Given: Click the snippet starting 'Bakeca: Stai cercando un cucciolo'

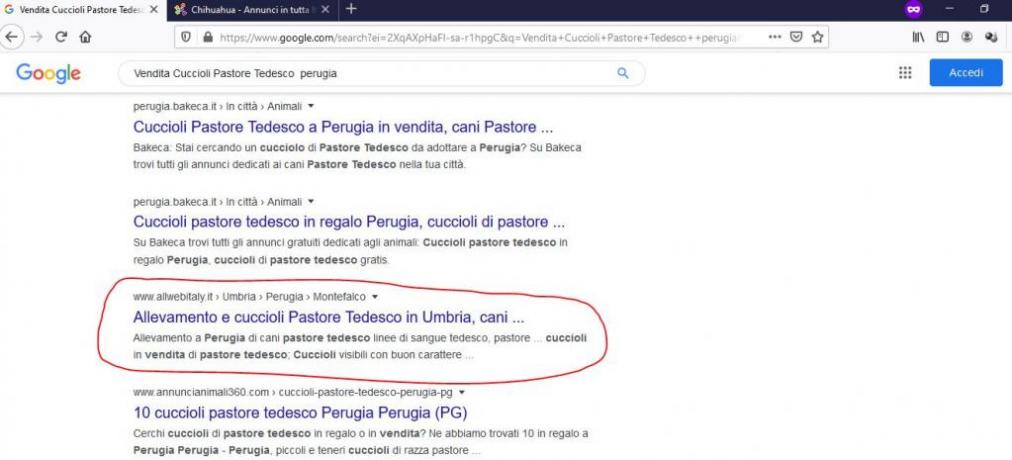Looking at the screenshot, I should [357, 155].
